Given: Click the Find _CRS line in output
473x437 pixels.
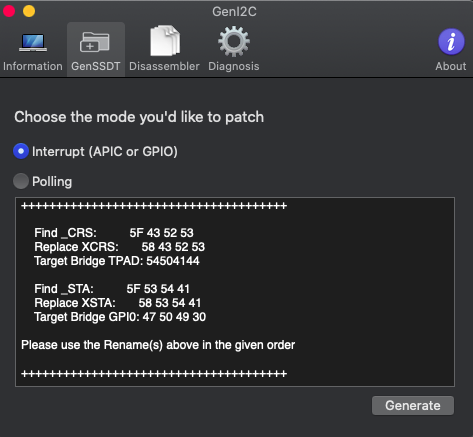Looking at the screenshot, I should tap(114, 233).
